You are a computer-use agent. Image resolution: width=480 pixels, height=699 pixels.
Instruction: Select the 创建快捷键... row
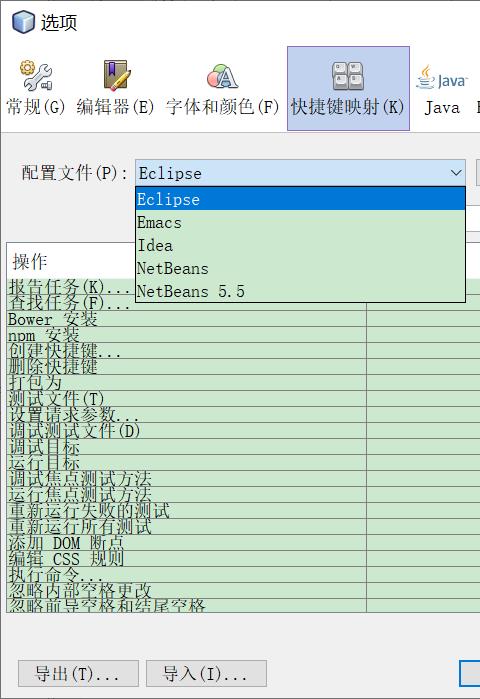[x=186, y=351]
